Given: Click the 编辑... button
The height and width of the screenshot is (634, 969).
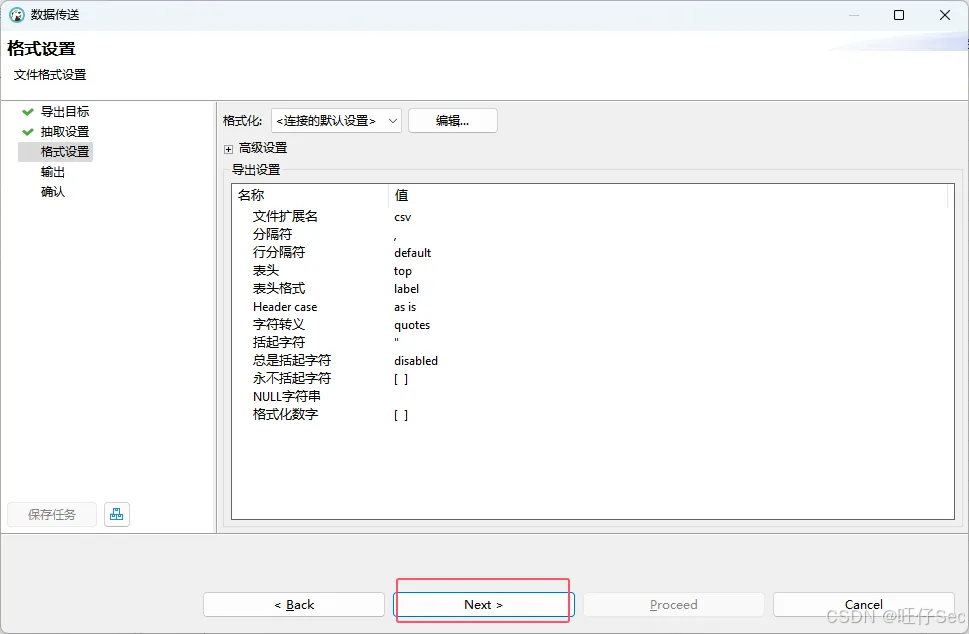Looking at the screenshot, I should (452, 120).
